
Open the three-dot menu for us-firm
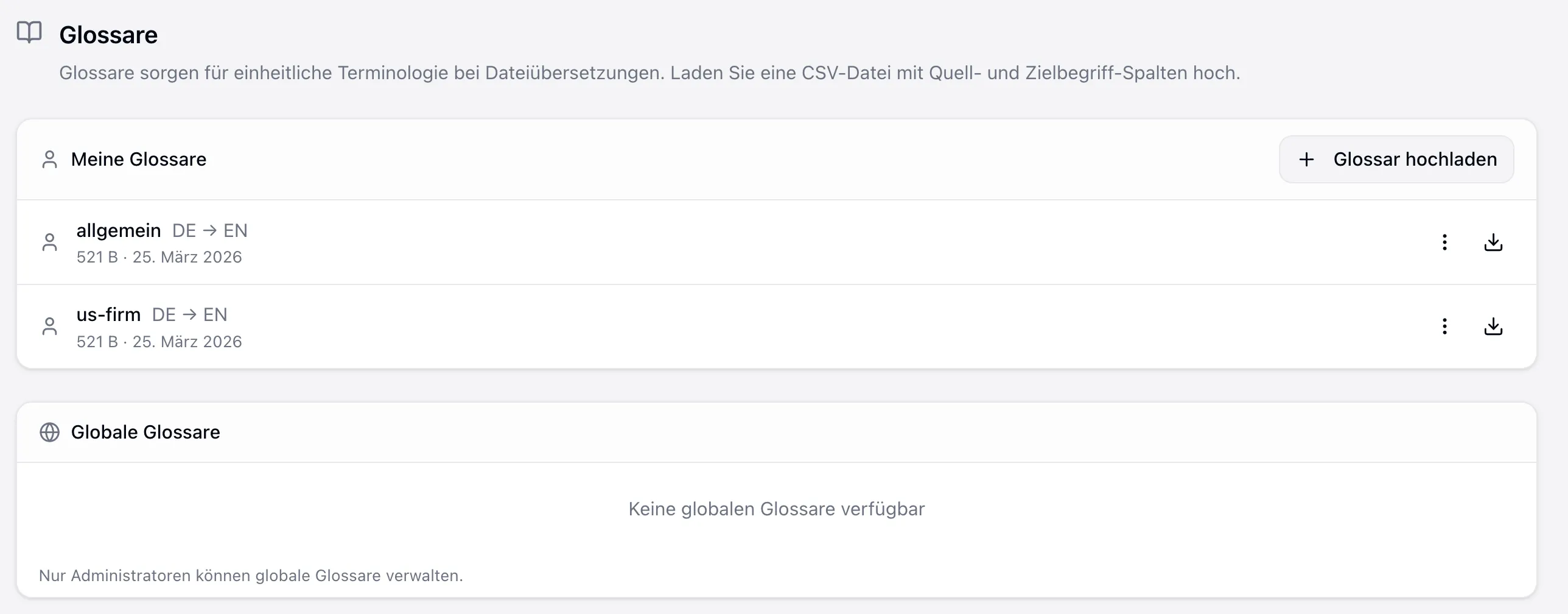pos(1444,326)
